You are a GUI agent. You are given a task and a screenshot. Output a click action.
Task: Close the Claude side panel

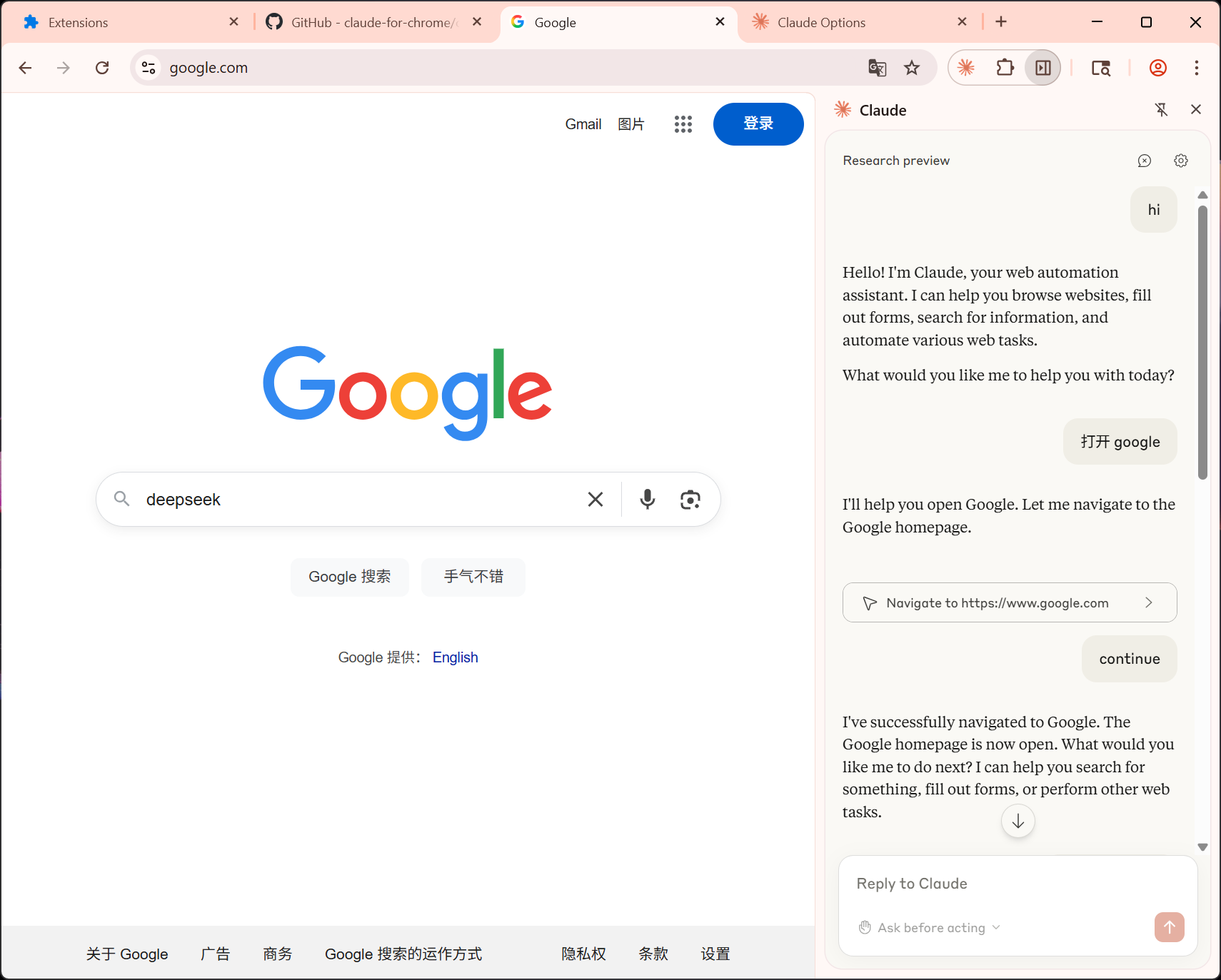[x=1196, y=109]
